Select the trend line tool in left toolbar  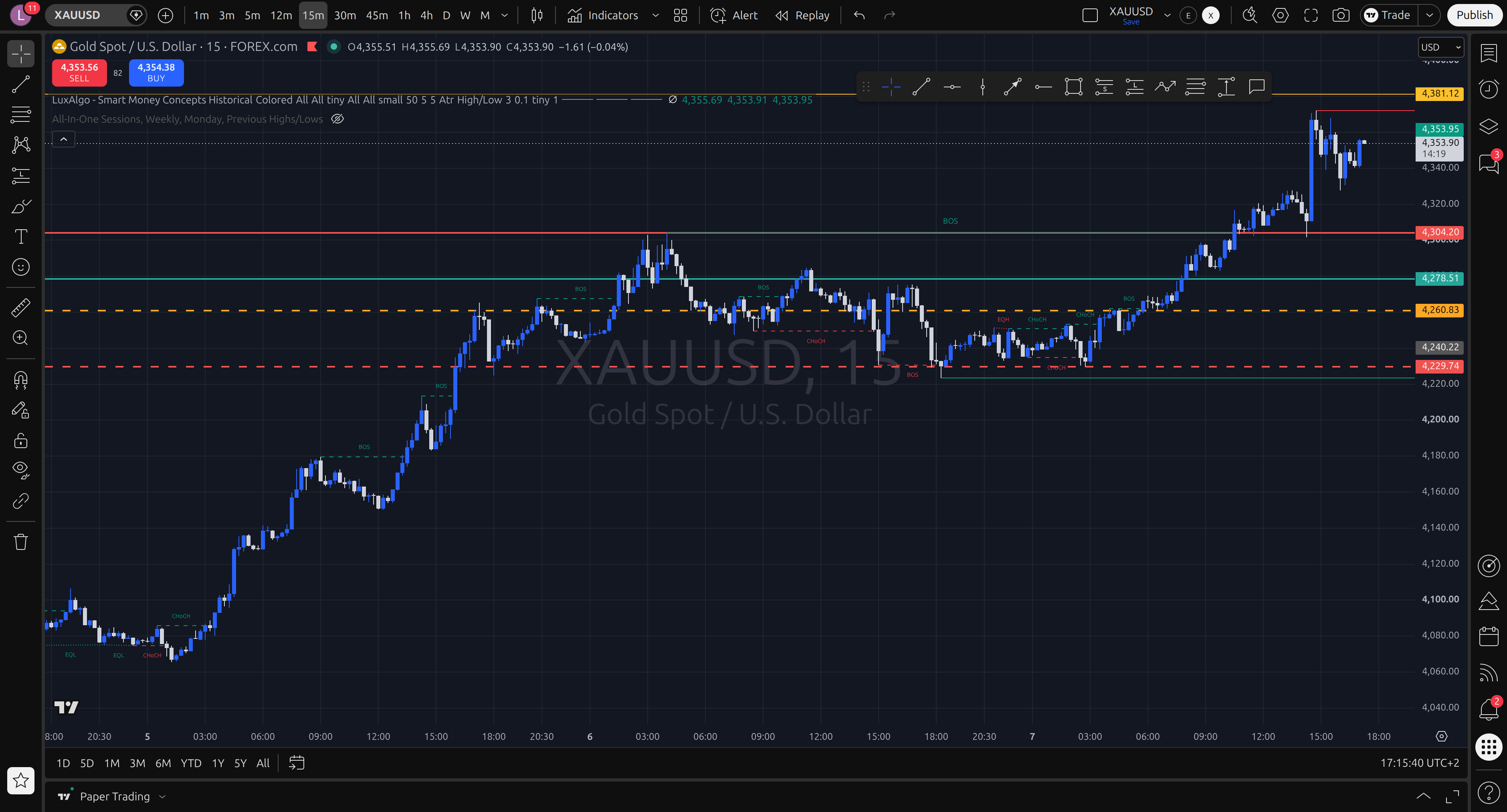[21, 84]
